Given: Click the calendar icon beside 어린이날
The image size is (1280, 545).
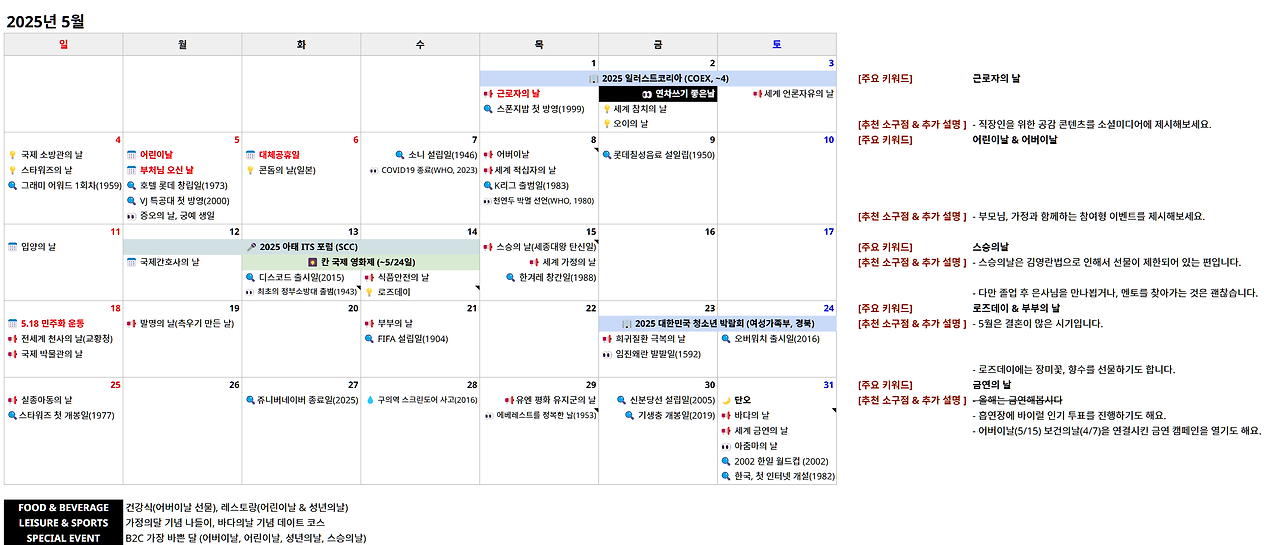Looking at the screenshot, I should 131,155.
